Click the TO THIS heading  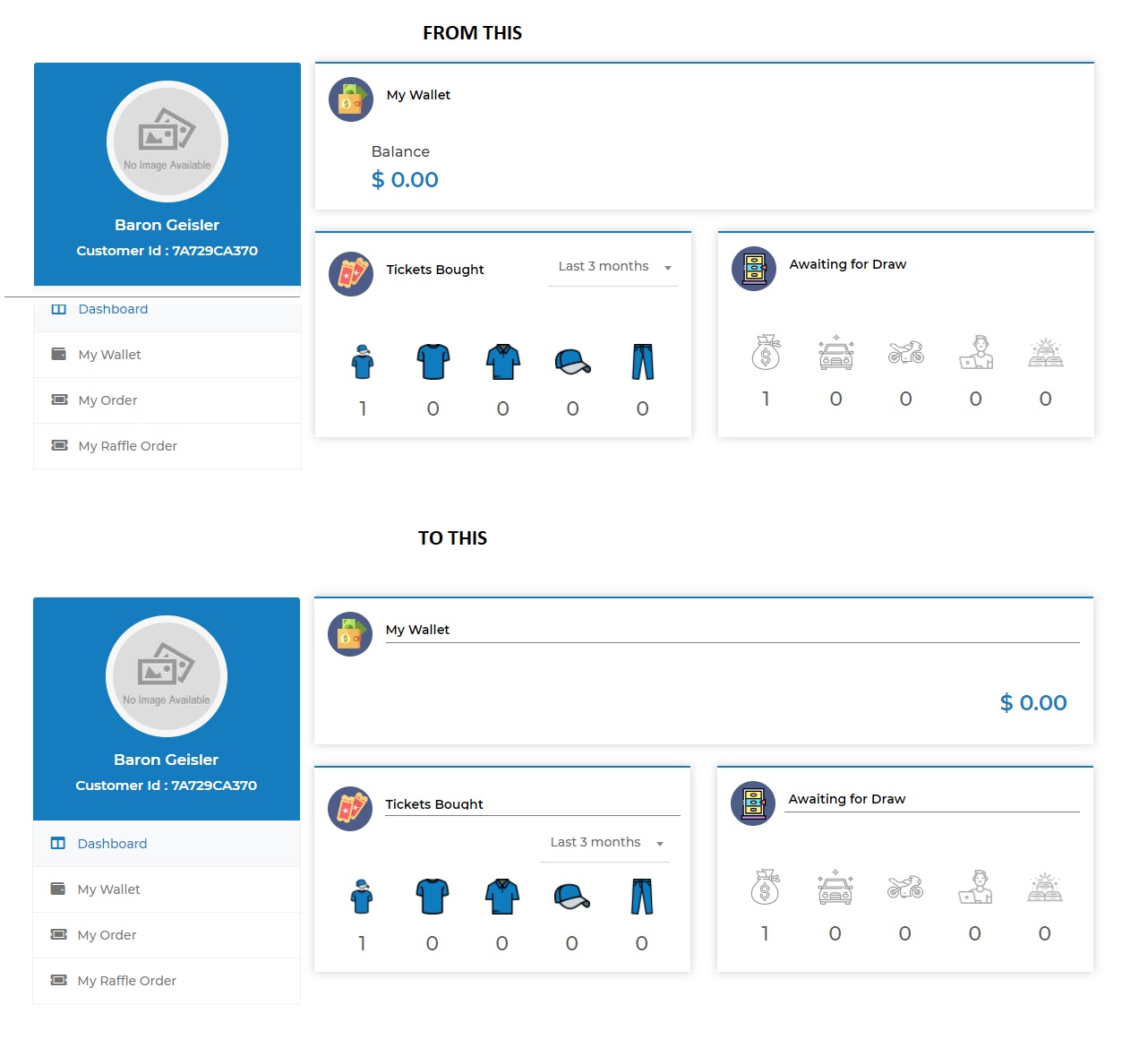[x=452, y=538]
